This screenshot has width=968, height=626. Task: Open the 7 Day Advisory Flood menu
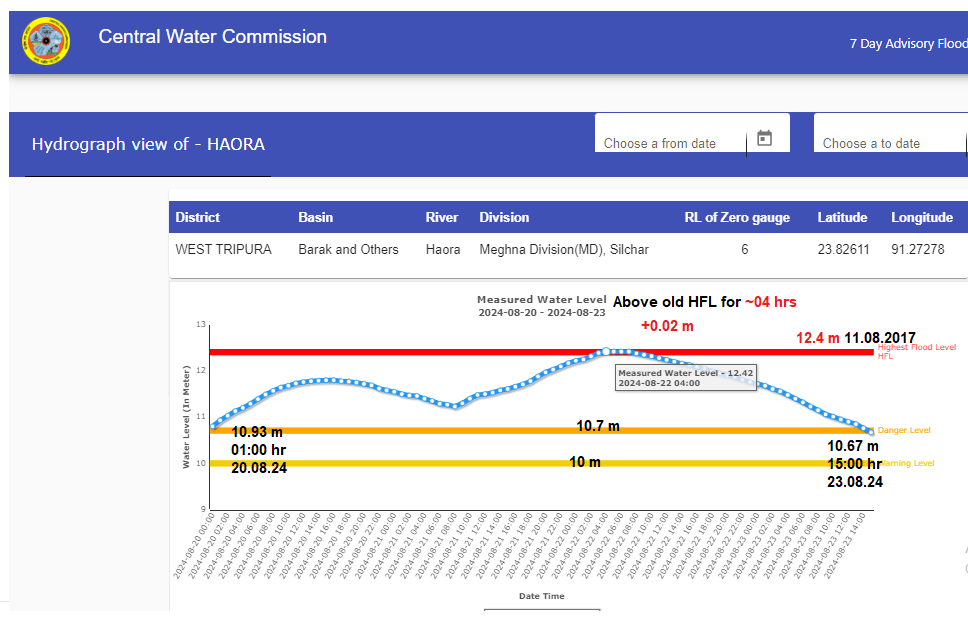click(x=907, y=43)
